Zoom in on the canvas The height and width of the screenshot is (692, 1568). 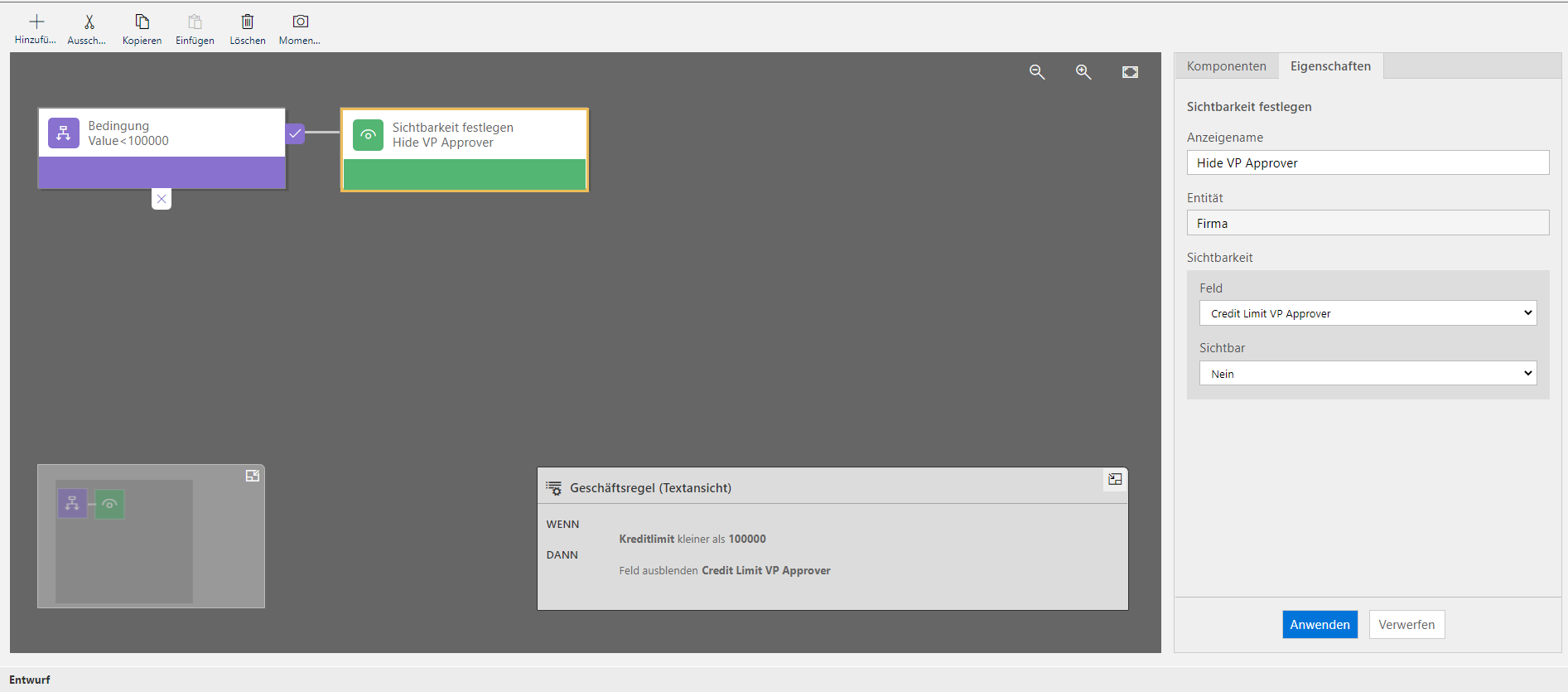tap(1083, 72)
